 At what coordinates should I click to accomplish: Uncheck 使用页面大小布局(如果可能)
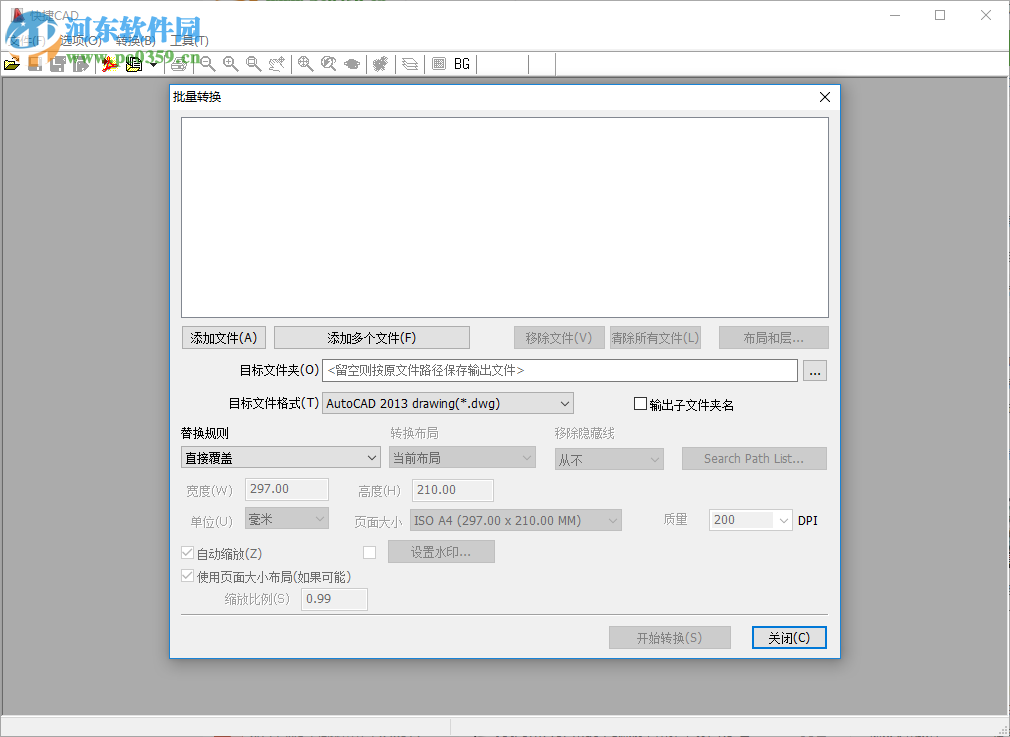click(x=187, y=575)
